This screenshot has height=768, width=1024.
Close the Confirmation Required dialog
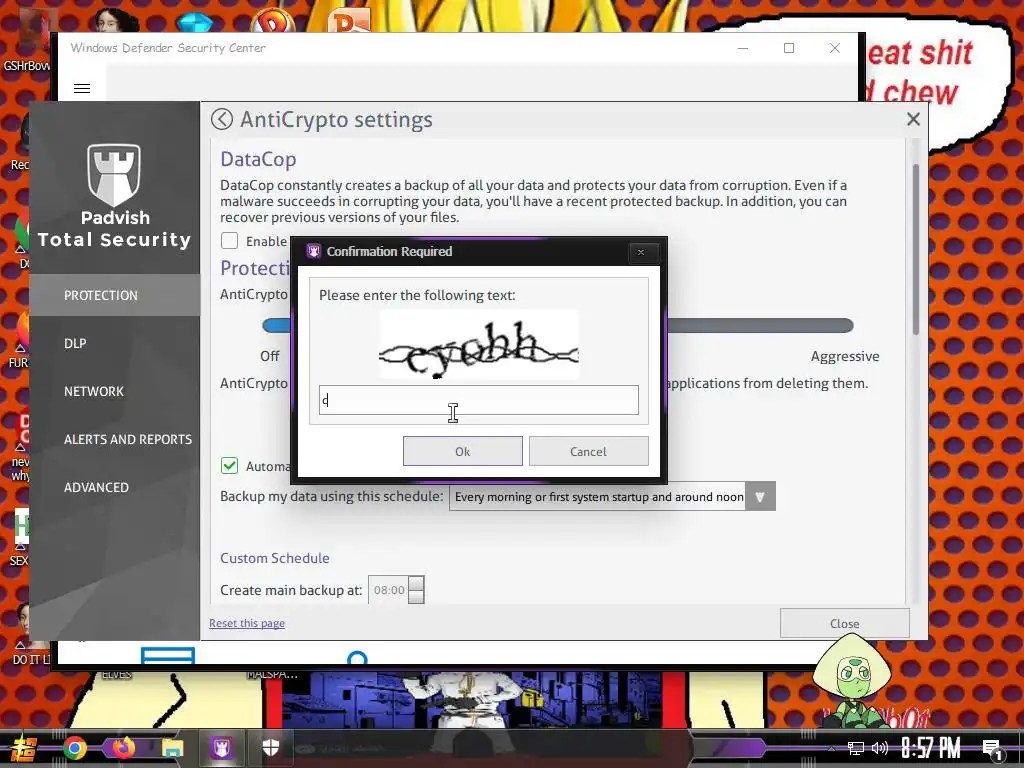641,252
